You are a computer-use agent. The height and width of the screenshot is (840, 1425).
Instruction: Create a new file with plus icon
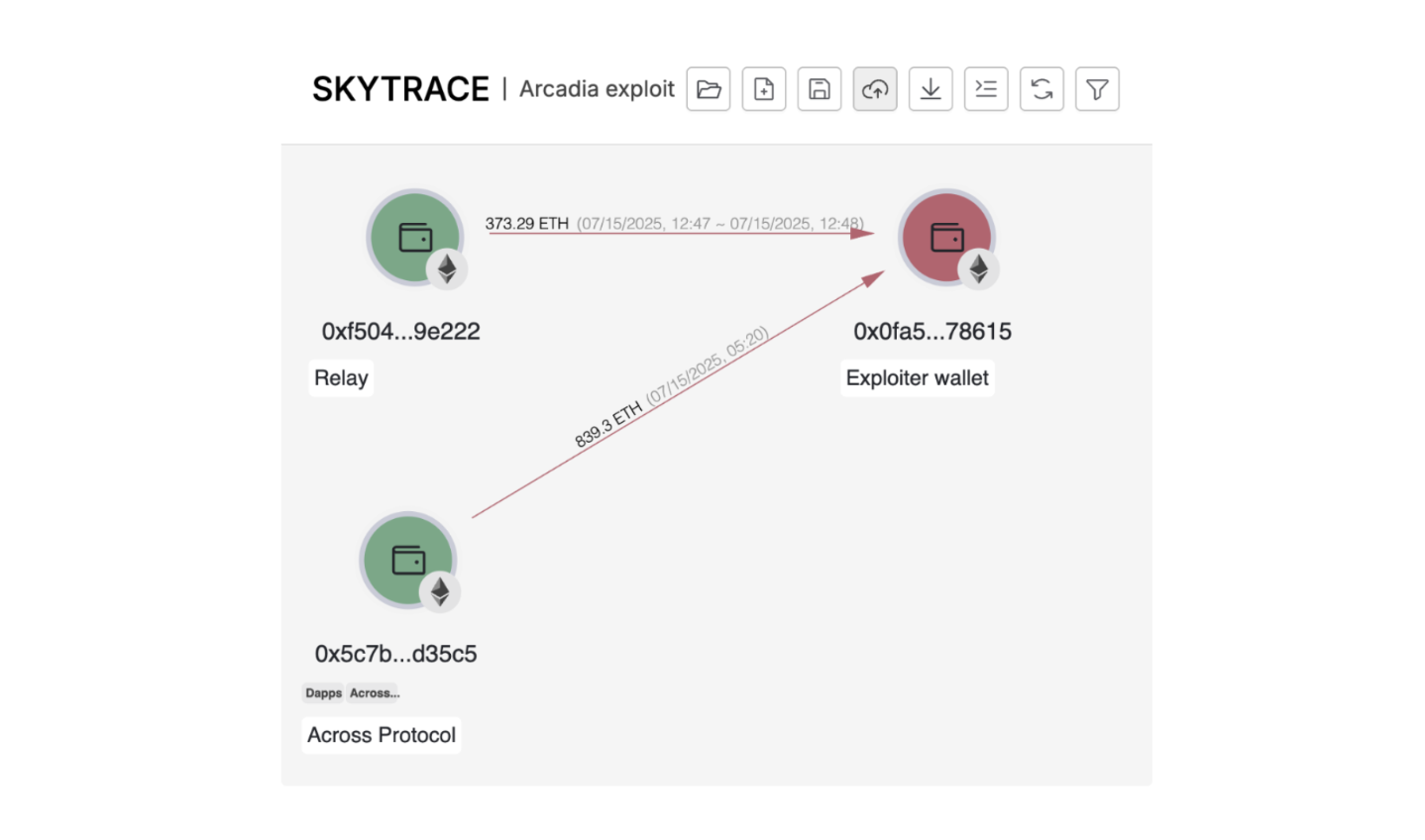(x=763, y=89)
